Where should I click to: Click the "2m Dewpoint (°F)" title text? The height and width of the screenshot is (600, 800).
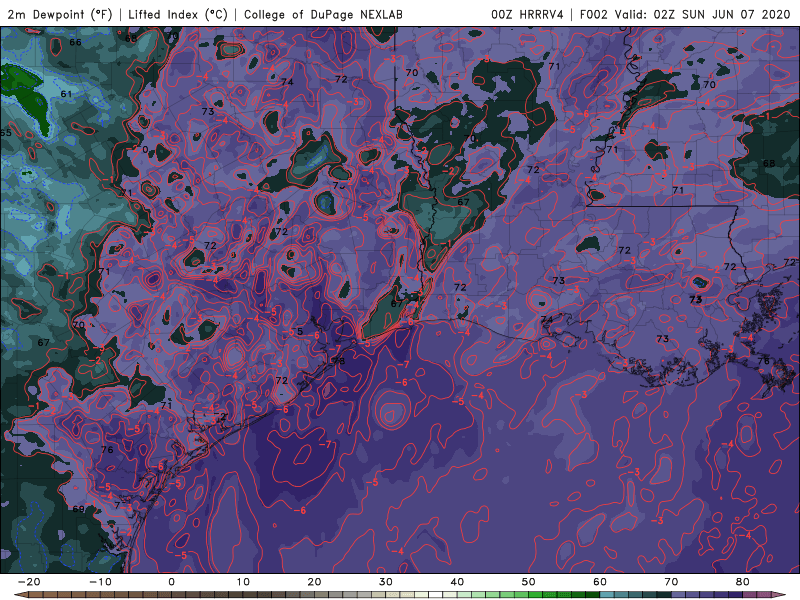(x=59, y=15)
